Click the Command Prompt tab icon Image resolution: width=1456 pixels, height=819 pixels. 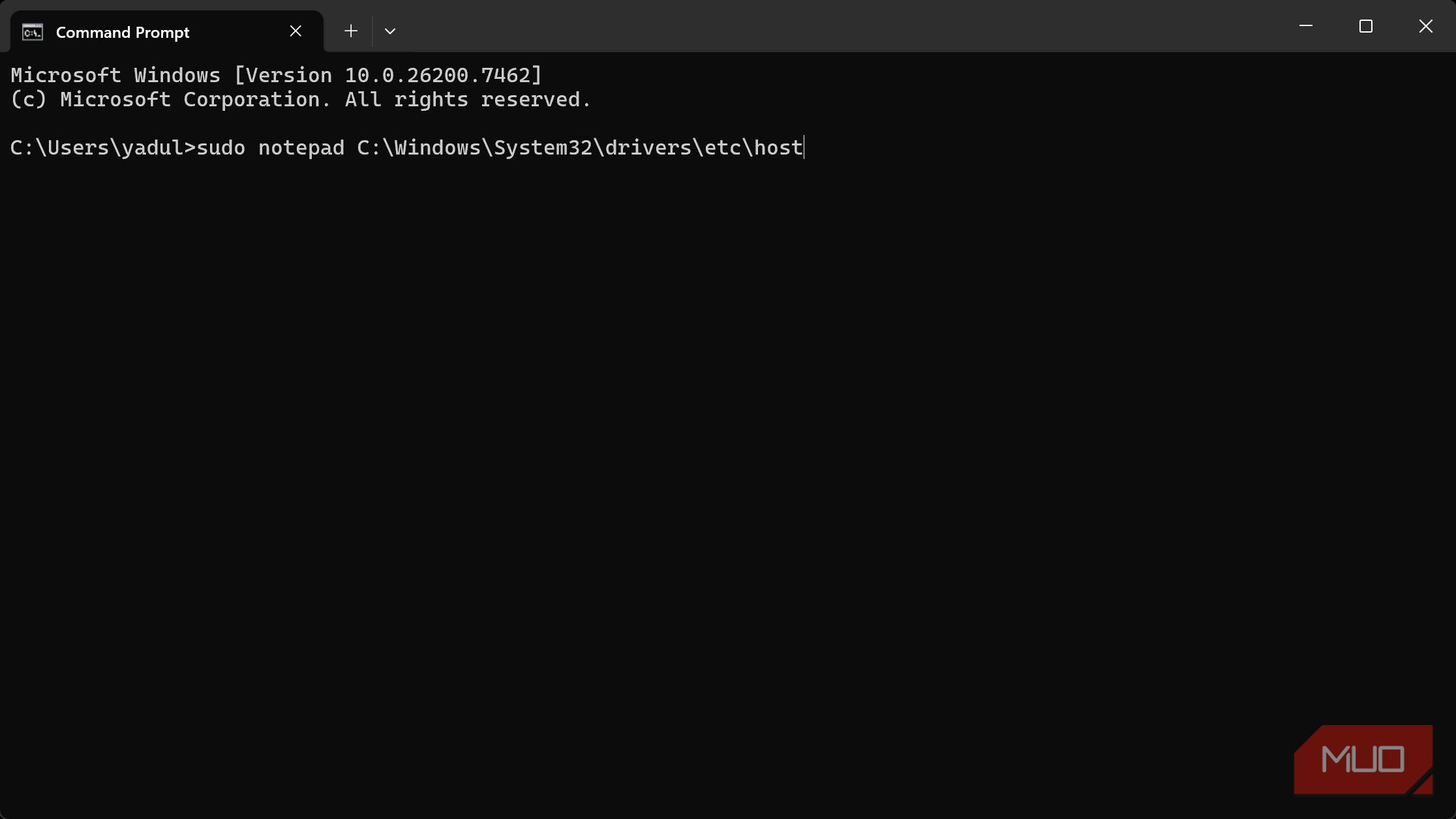tap(33, 32)
